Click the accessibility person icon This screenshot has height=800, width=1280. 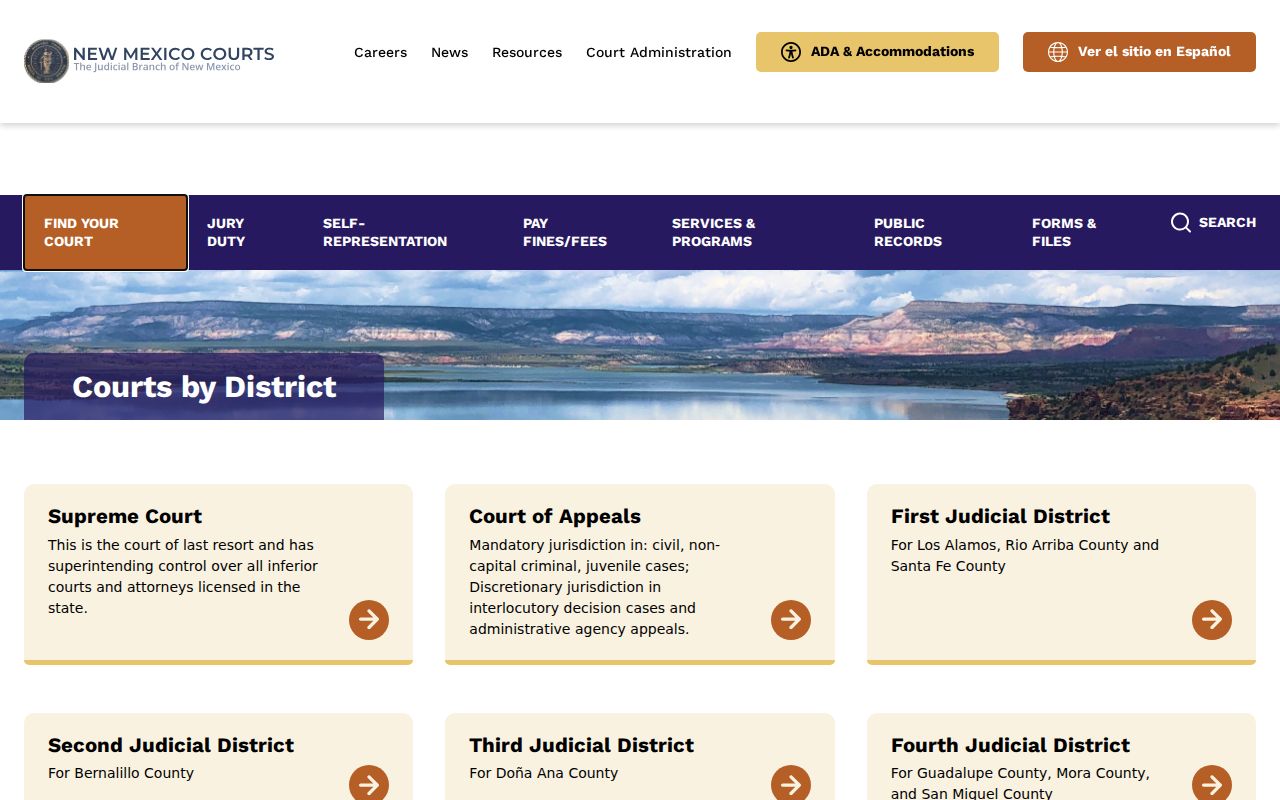pos(791,52)
